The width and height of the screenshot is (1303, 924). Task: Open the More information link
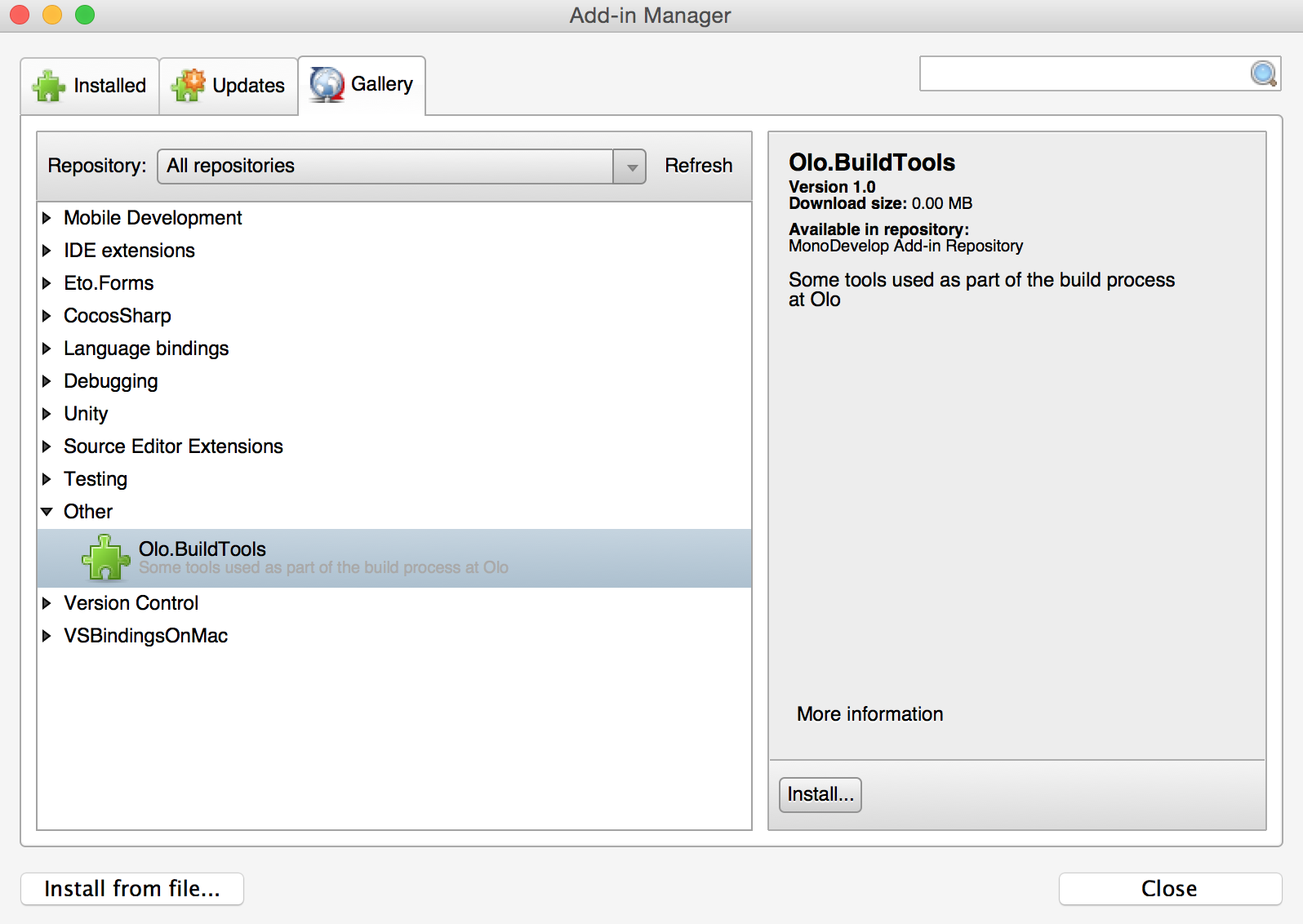pos(869,714)
